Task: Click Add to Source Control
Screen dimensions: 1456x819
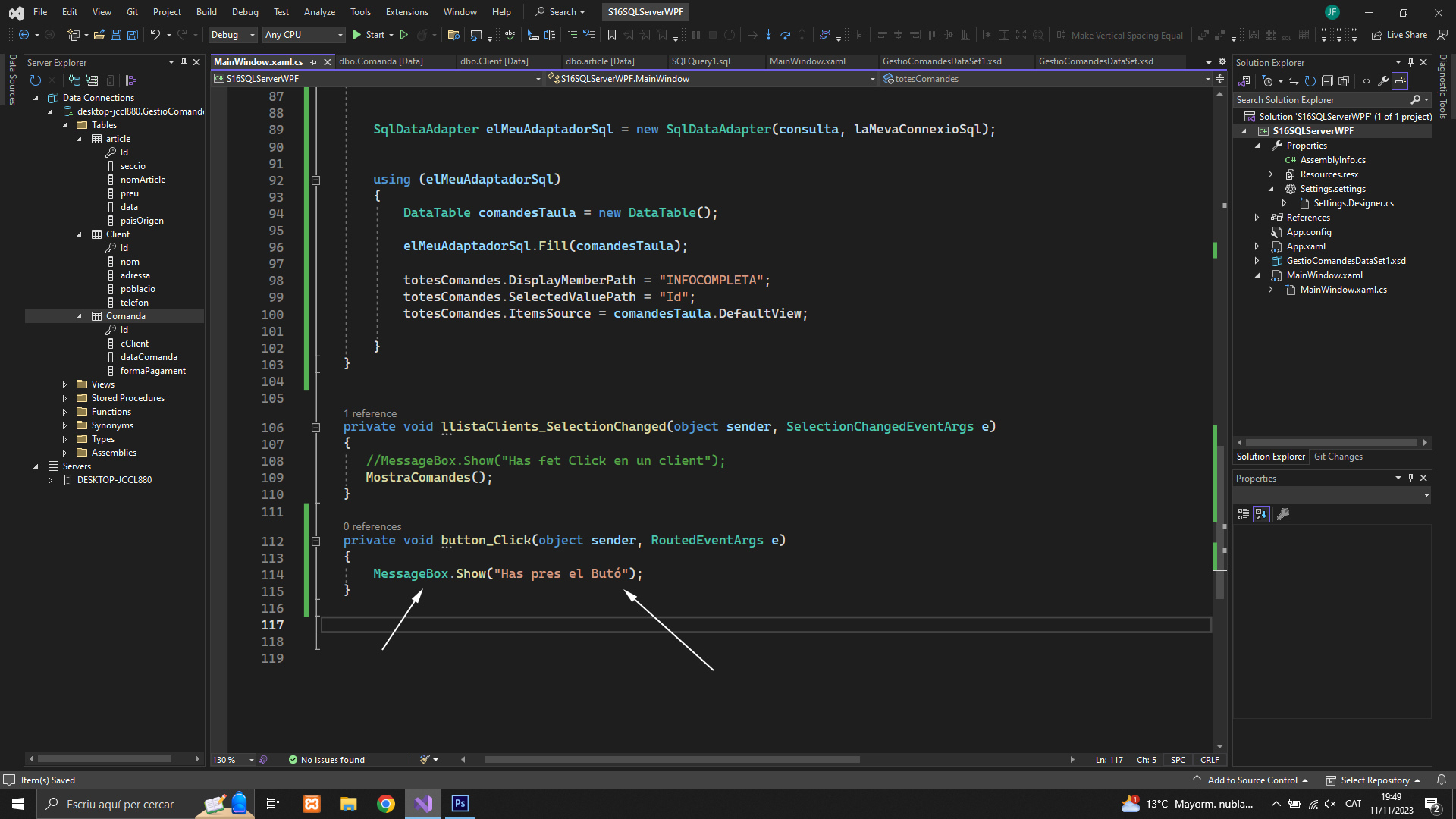Action: coord(1251,780)
